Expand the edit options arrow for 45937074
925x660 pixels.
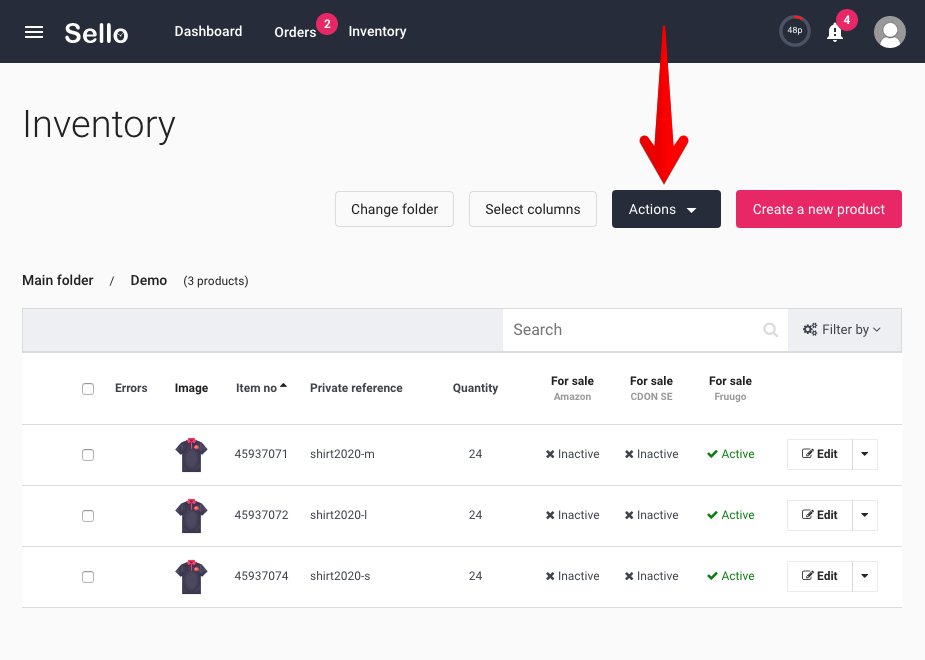click(865, 576)
